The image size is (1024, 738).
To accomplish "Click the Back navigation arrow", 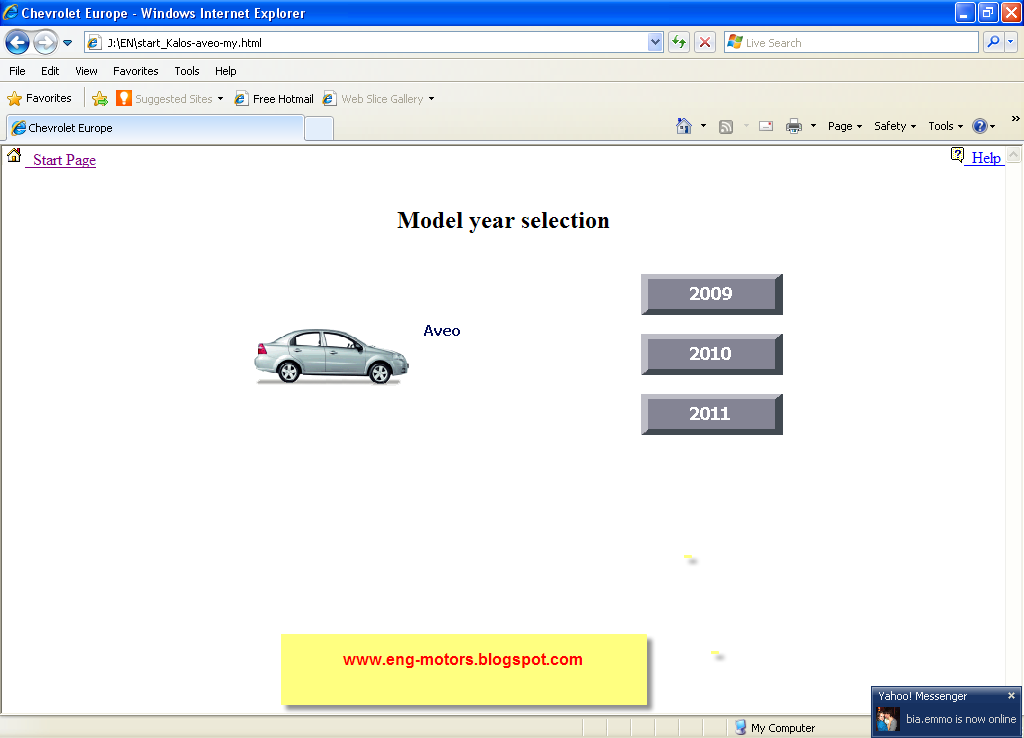I will tap(17, 42).
